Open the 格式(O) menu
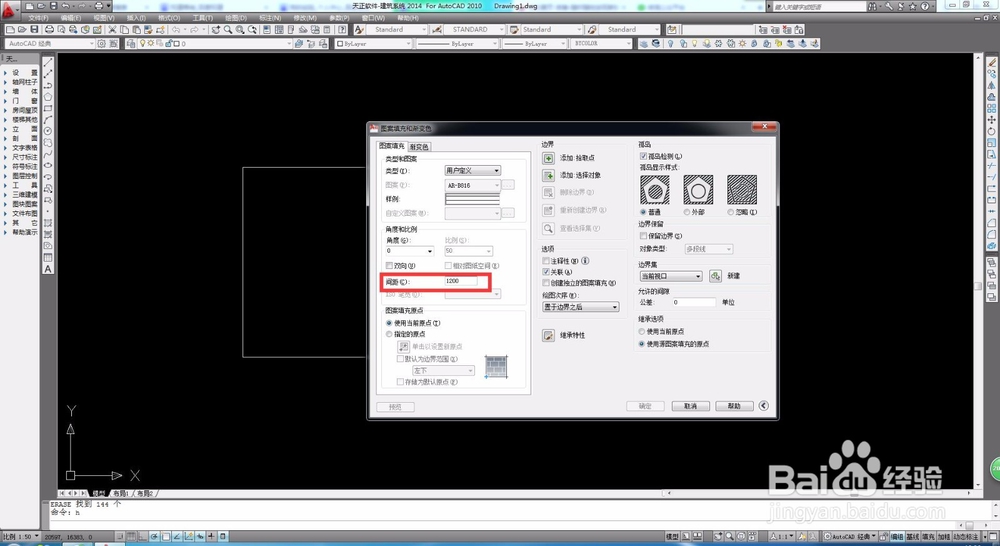This screenshot has width=1000, height=546. [x=169, y=18]
